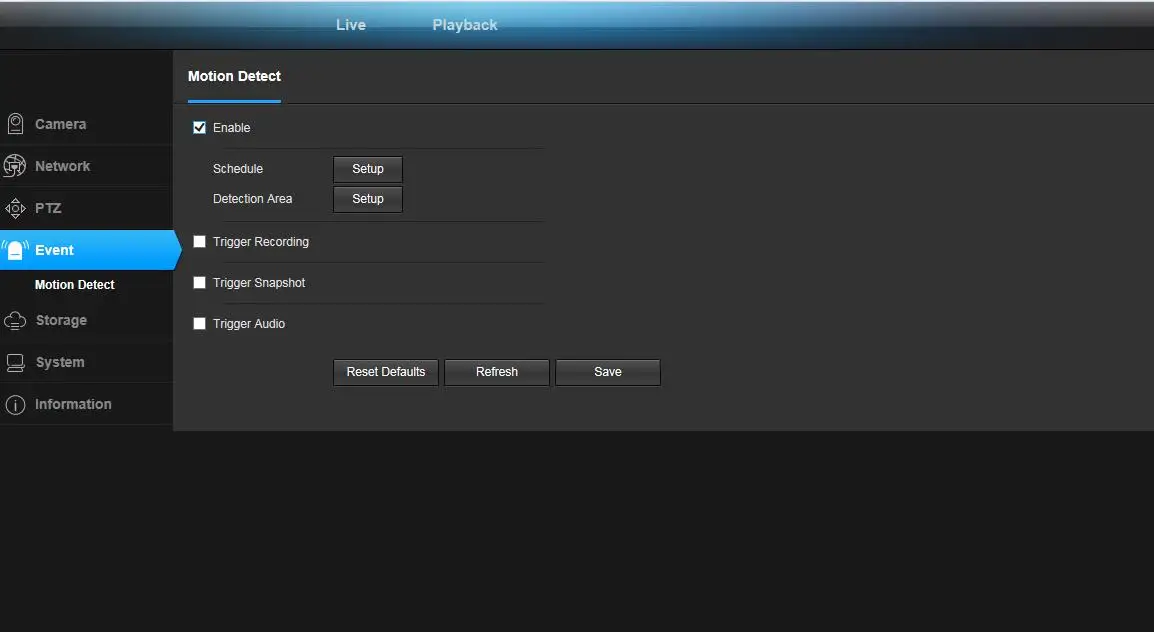The height and width of the screenshot is (632, 1154).
Task: Click the PTZ directional arrows icon
Action: pos(15,208)
